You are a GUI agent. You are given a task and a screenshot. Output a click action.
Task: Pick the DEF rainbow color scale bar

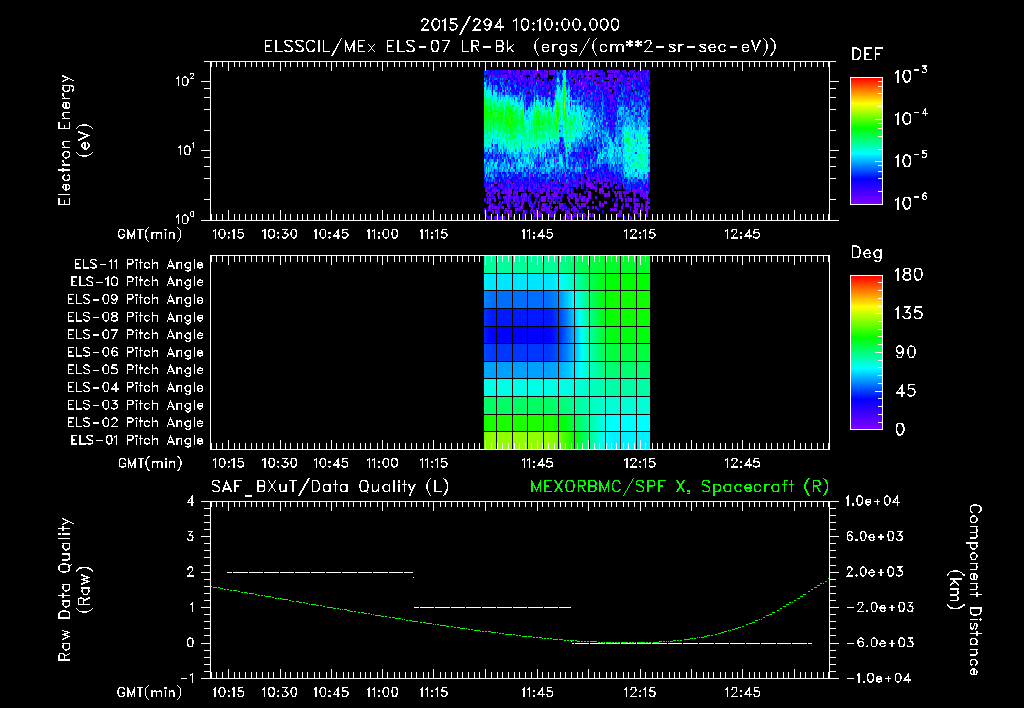click(866, 141)
